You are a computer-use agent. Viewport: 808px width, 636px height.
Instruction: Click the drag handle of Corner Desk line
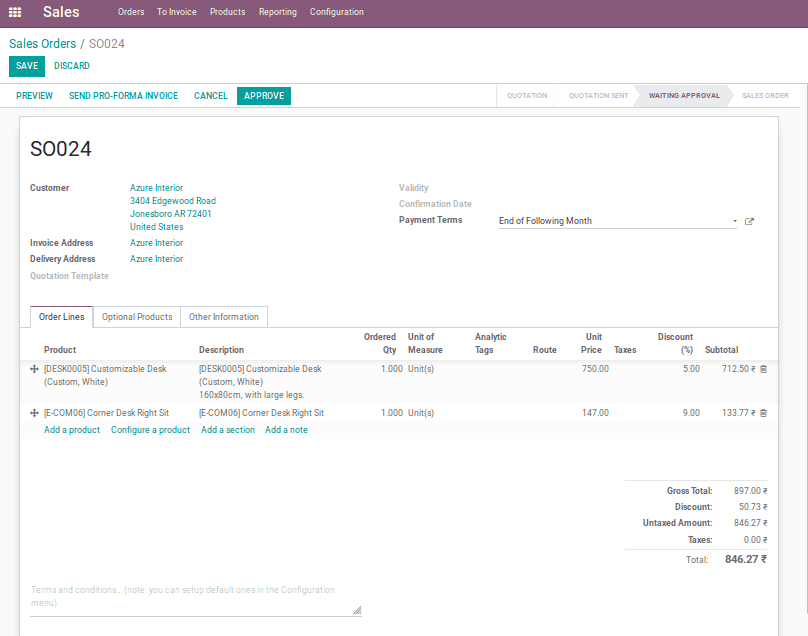pos(35,413)
